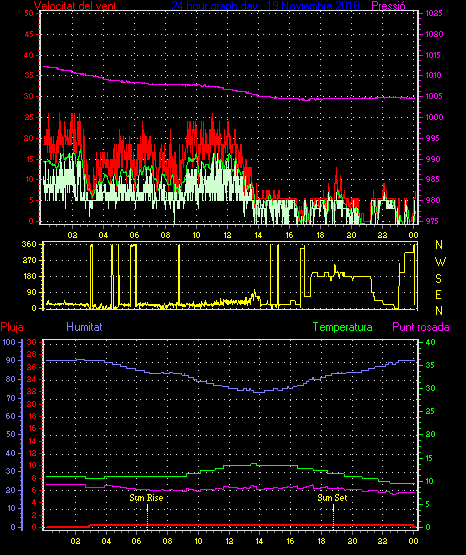466x555 pixels.
Task: Click the 'Sun Rise' marker label
Action: pos(146,498)
